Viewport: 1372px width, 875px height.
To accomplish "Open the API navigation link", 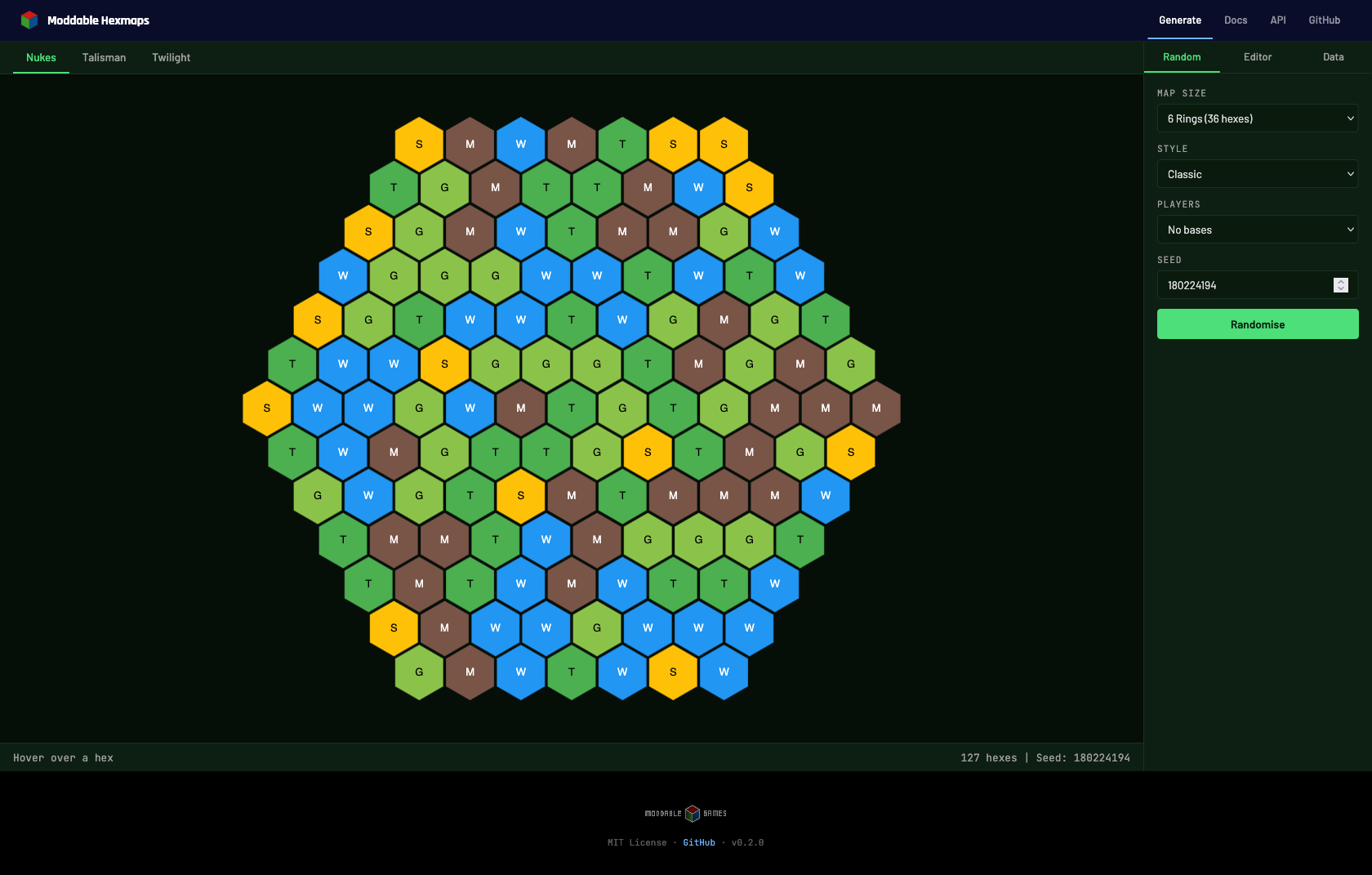I will 1278,20.
